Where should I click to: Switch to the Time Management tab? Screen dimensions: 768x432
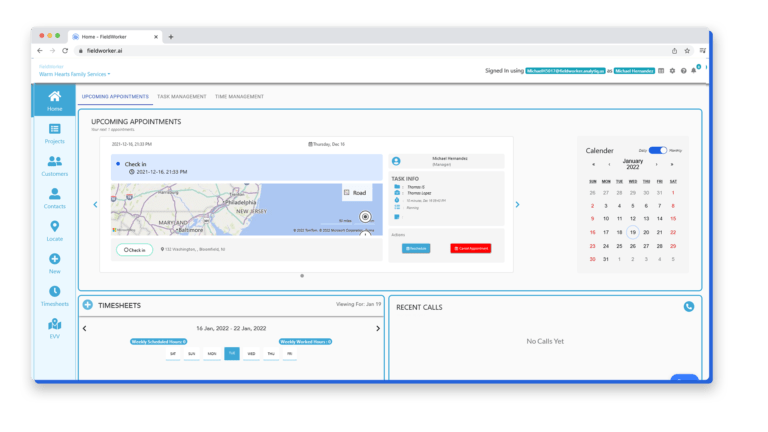point(239,97)
